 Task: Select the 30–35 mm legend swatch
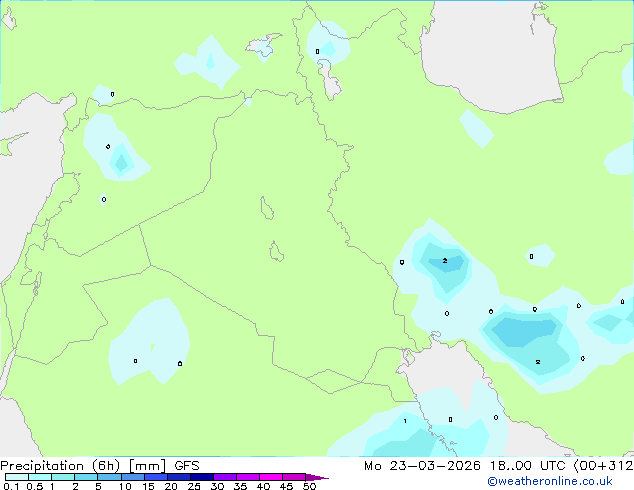click(225, 477)
